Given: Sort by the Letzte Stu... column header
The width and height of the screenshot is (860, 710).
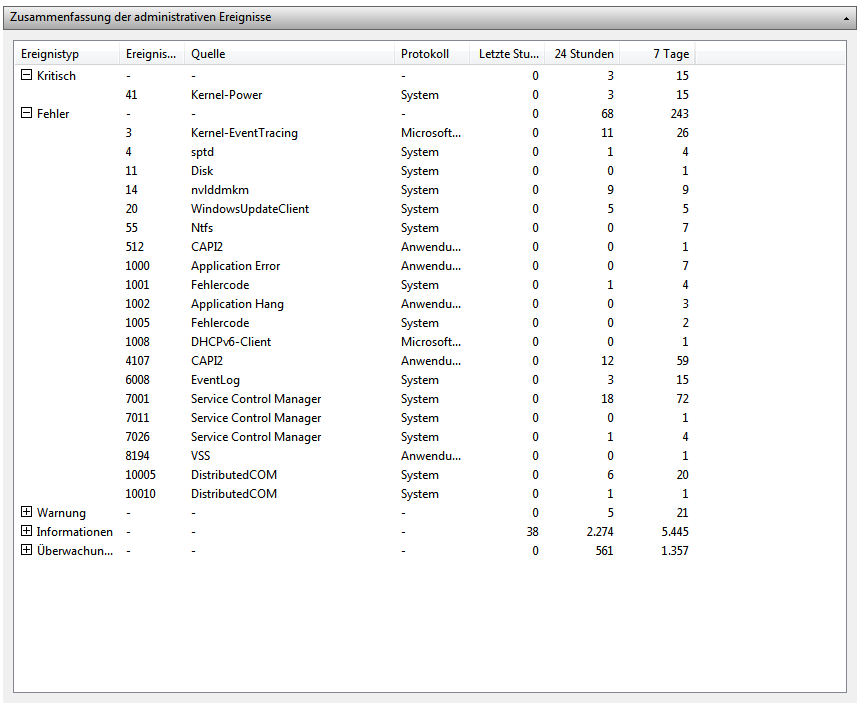Looking at the screenshot, I should click(x=507, y=54).
